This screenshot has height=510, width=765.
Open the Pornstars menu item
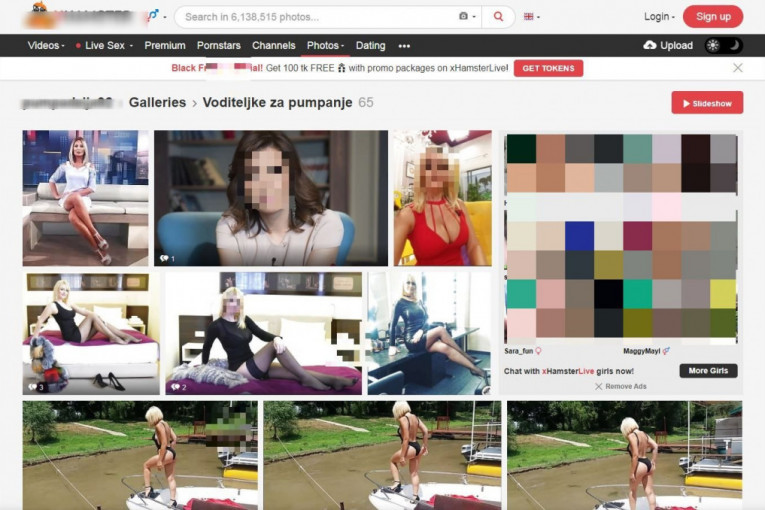pyautogui.click(x=218, y=46)
